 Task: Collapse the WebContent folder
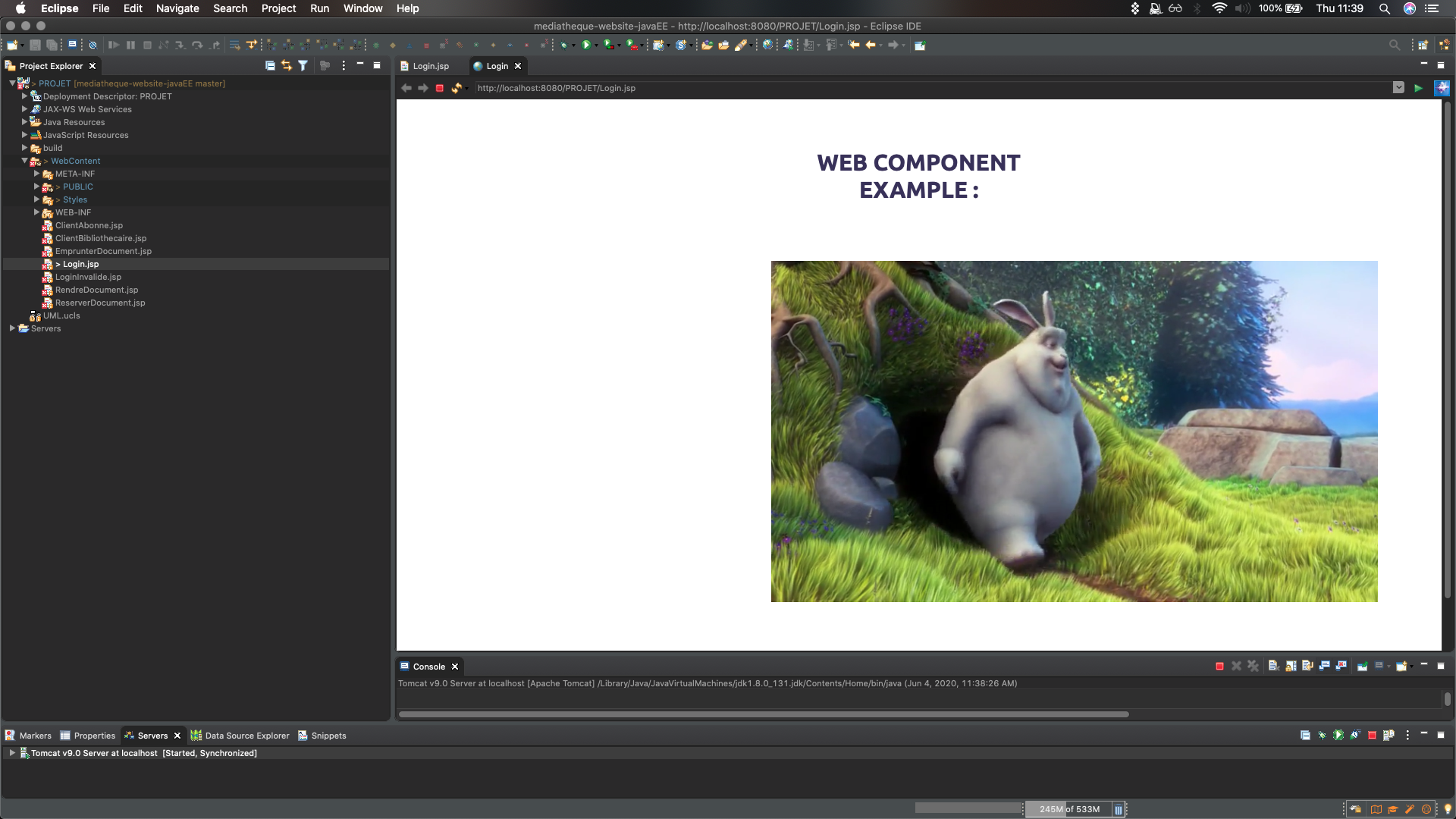[x=25, y=161]
